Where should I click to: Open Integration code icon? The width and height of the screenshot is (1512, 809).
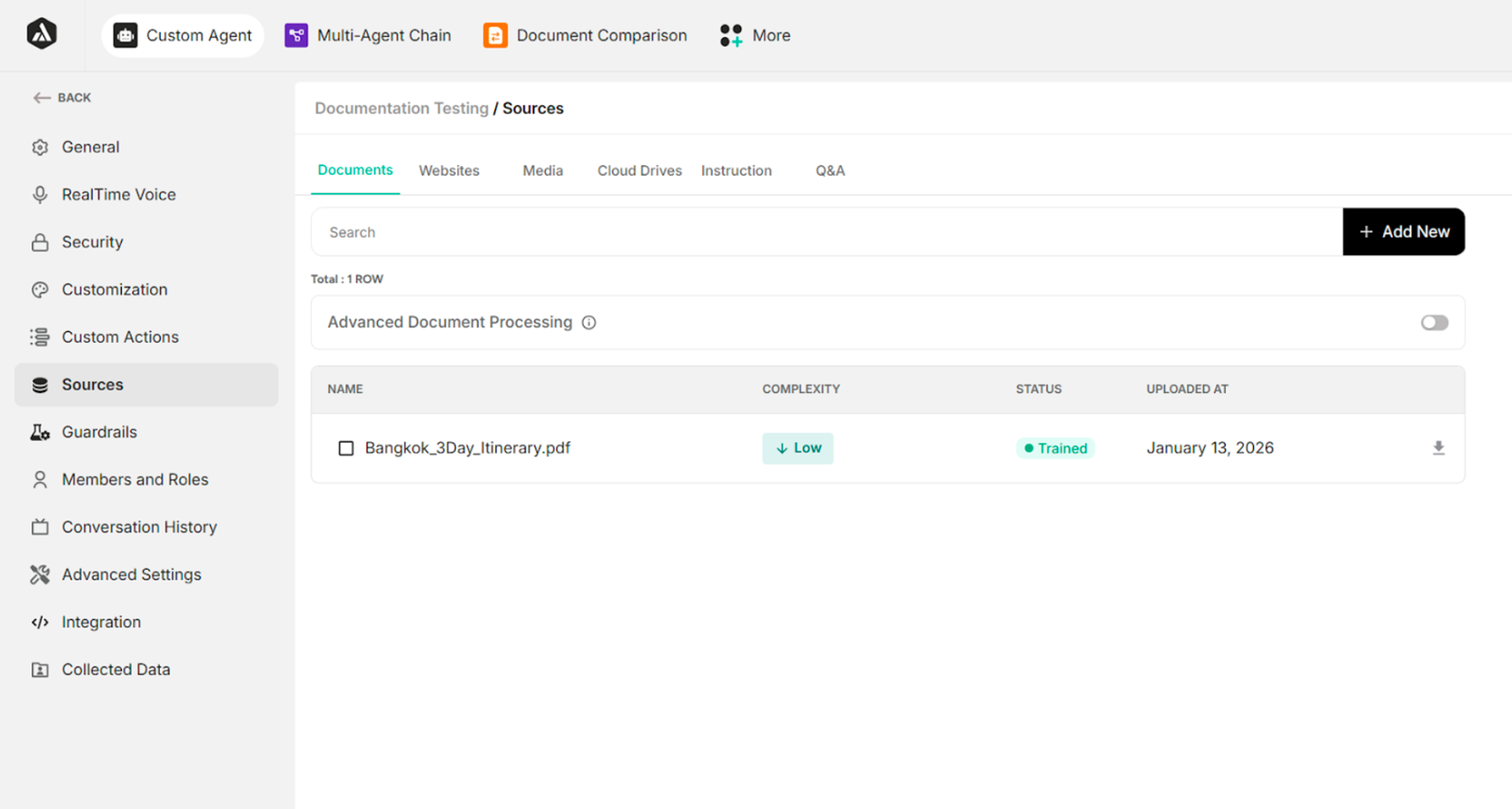coord(40,622)
